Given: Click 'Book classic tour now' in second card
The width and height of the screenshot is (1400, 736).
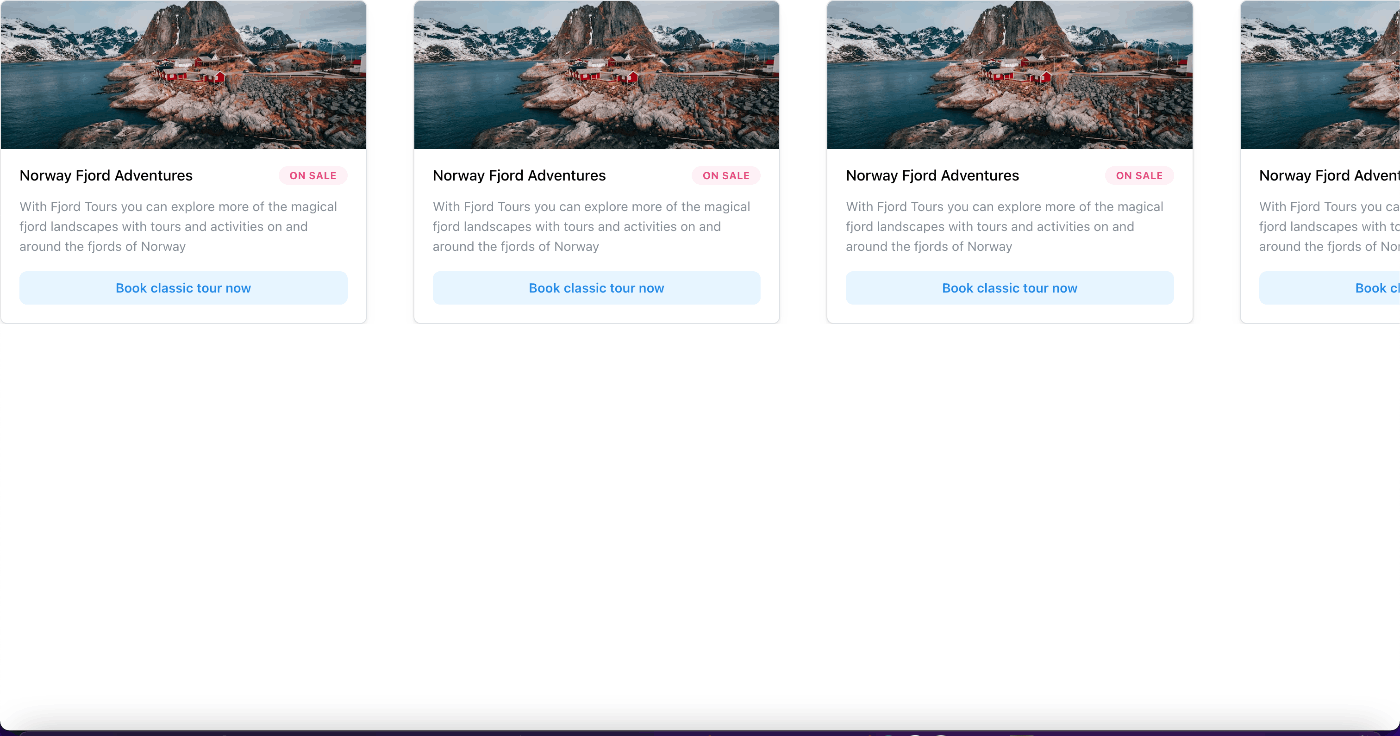Looking at the screenshot, I should coord(597,288).
